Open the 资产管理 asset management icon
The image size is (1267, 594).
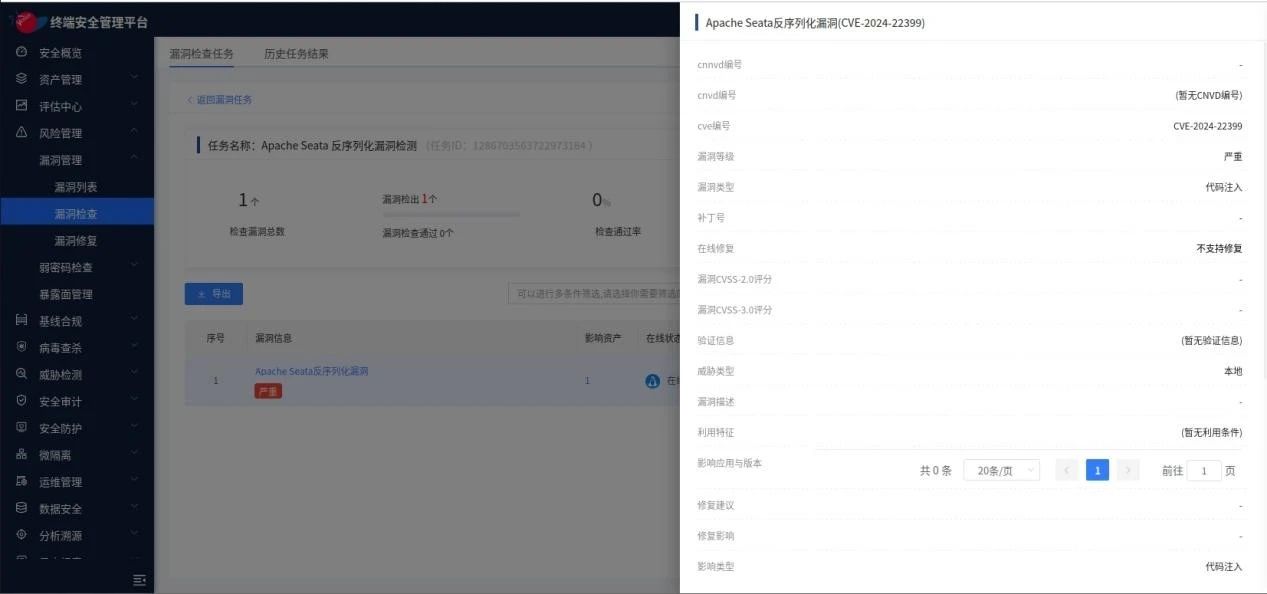tap(22, 79)
